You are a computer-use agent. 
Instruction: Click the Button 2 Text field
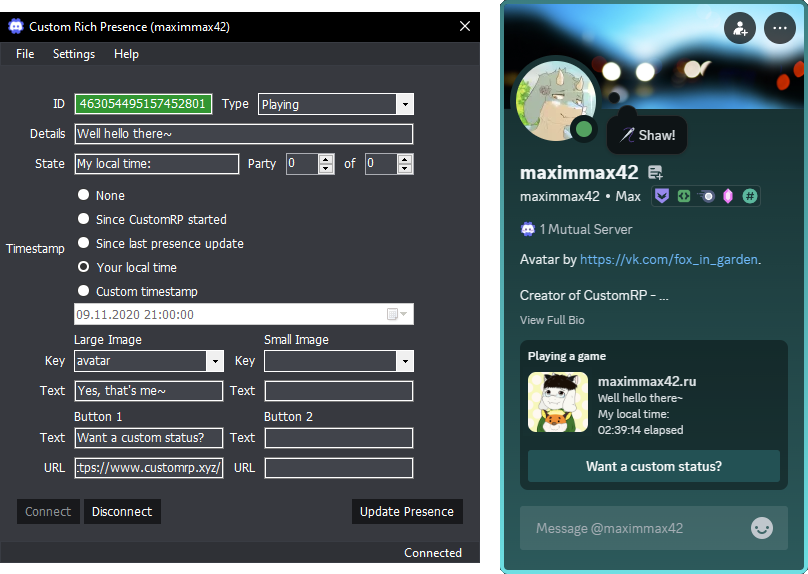339,438
